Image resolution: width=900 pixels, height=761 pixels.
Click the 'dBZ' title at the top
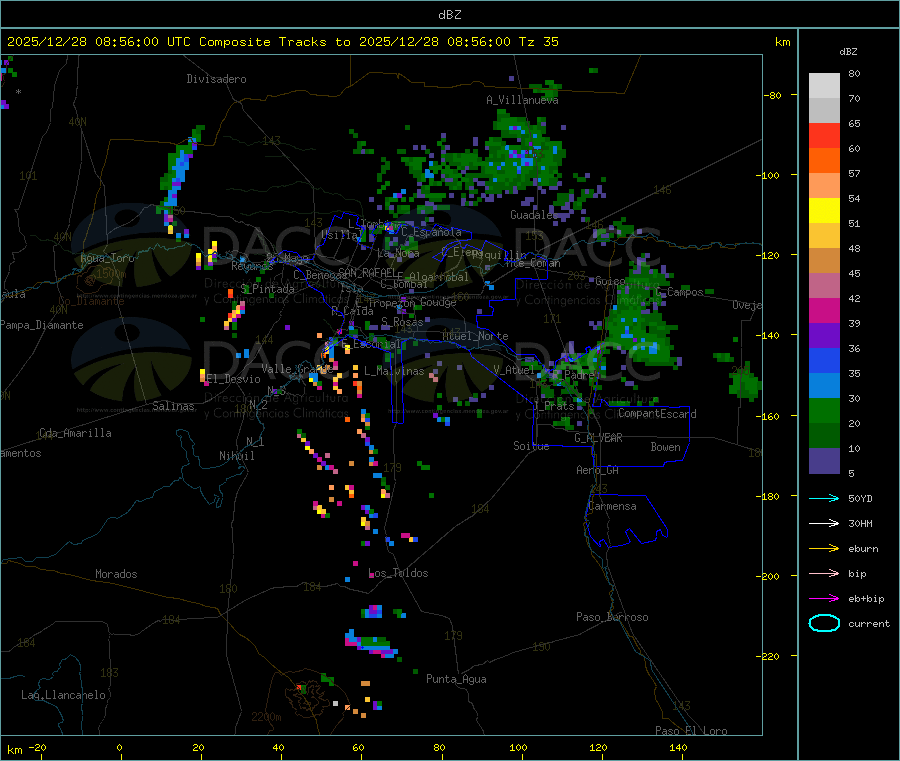[449, 15]
